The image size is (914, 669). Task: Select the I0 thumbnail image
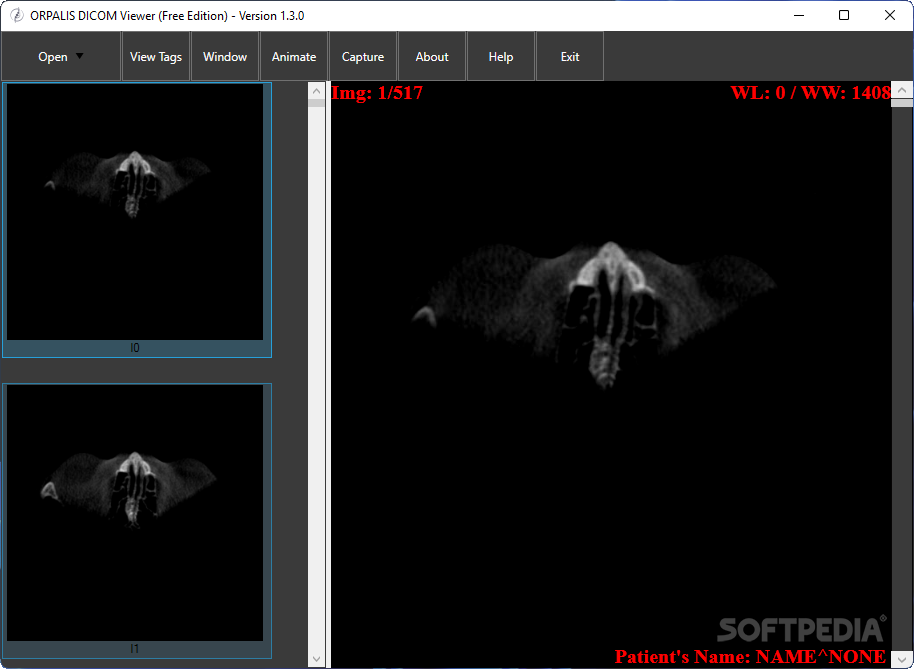coord(135,212)
